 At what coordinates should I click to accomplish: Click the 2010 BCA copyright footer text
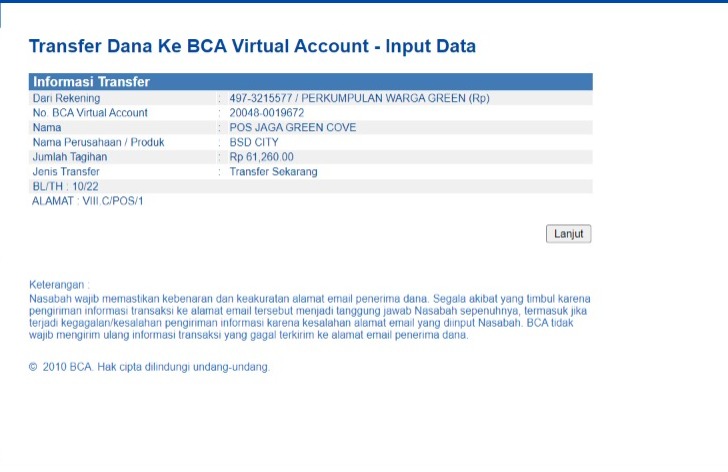[x=150, y=367]
